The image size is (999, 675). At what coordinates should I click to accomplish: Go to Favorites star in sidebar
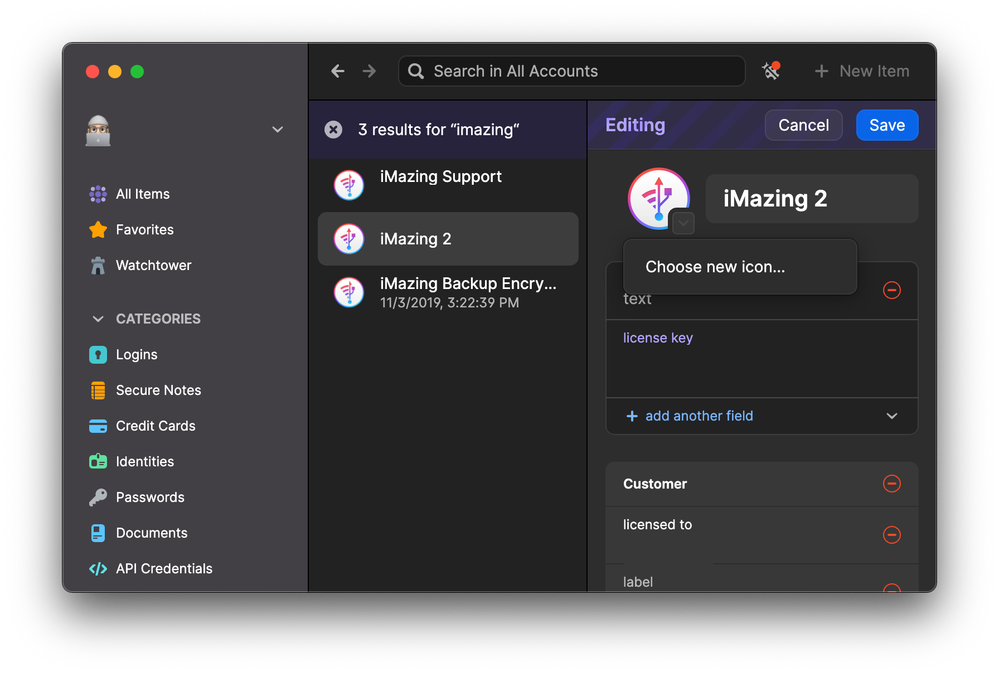pyautogui.click(x=98, y=230)
